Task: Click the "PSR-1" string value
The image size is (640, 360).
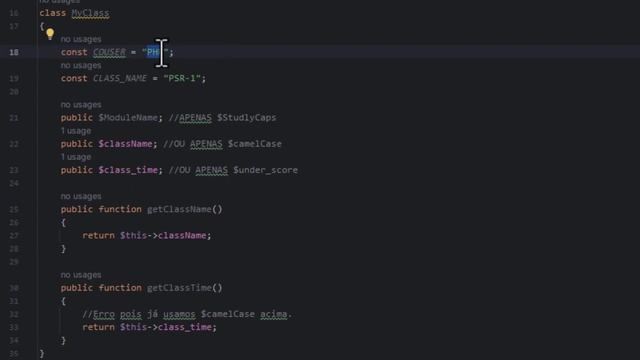Action: (x=182, y=78)
